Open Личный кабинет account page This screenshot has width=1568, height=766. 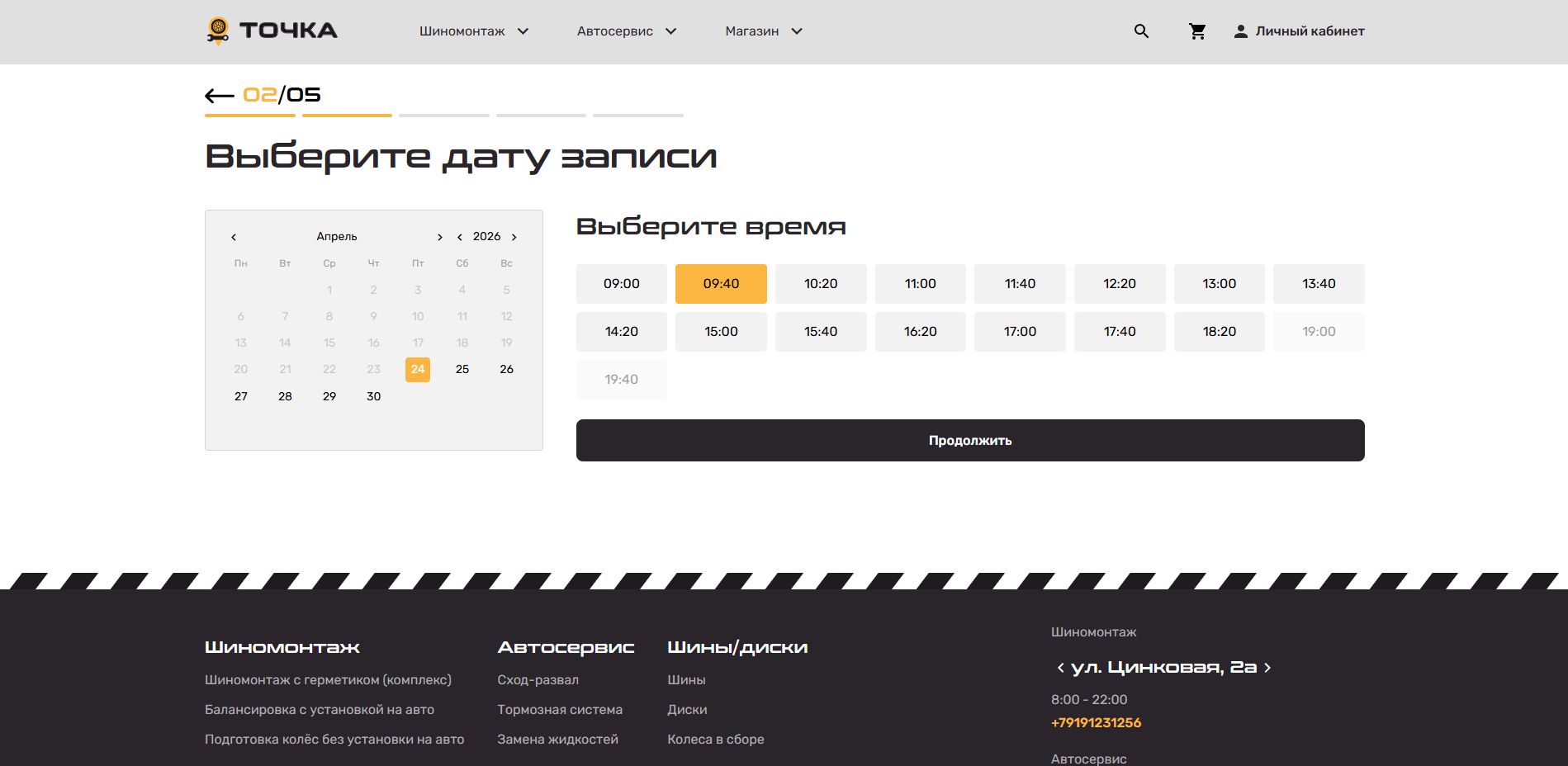click(1299, 31)
